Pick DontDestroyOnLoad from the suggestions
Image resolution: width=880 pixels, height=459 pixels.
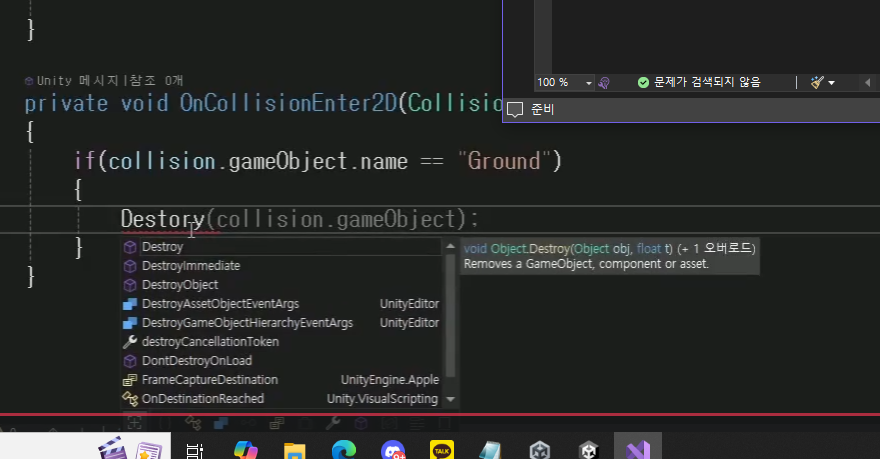(x=281, y=361)
